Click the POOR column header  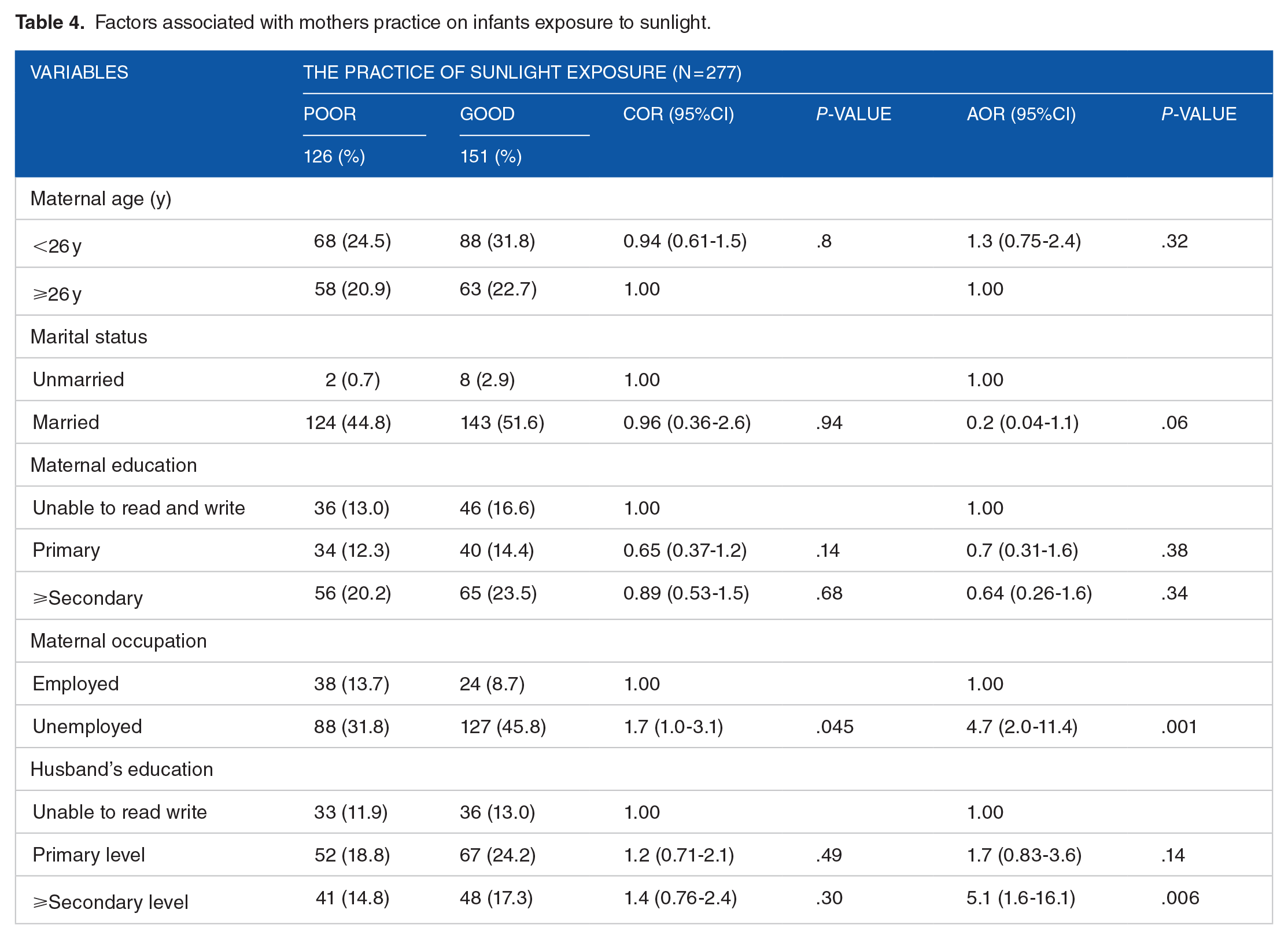click(x=330, y=114)
